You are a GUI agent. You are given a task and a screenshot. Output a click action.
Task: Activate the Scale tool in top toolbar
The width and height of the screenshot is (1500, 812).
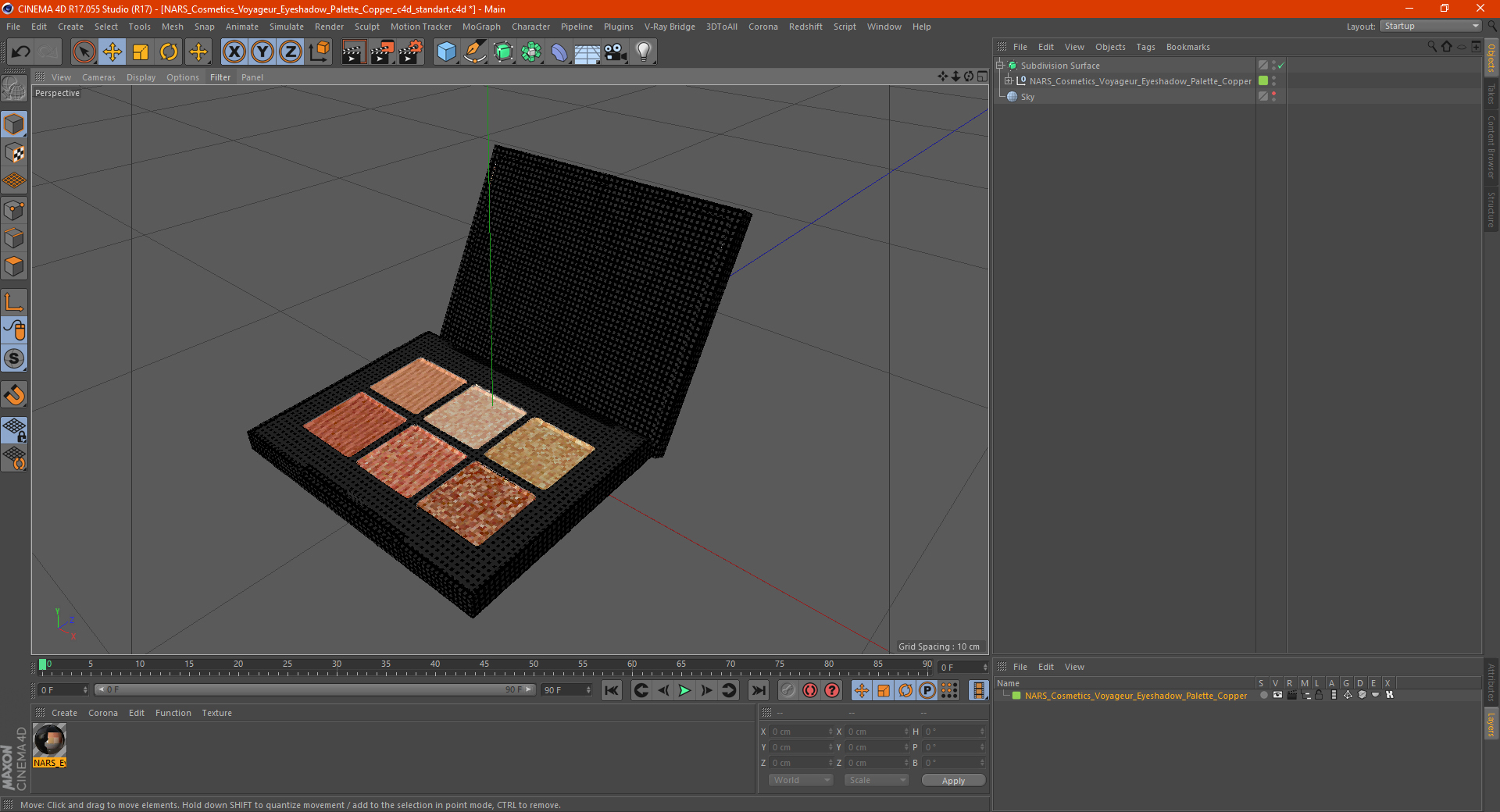click(x=141, y=52)
